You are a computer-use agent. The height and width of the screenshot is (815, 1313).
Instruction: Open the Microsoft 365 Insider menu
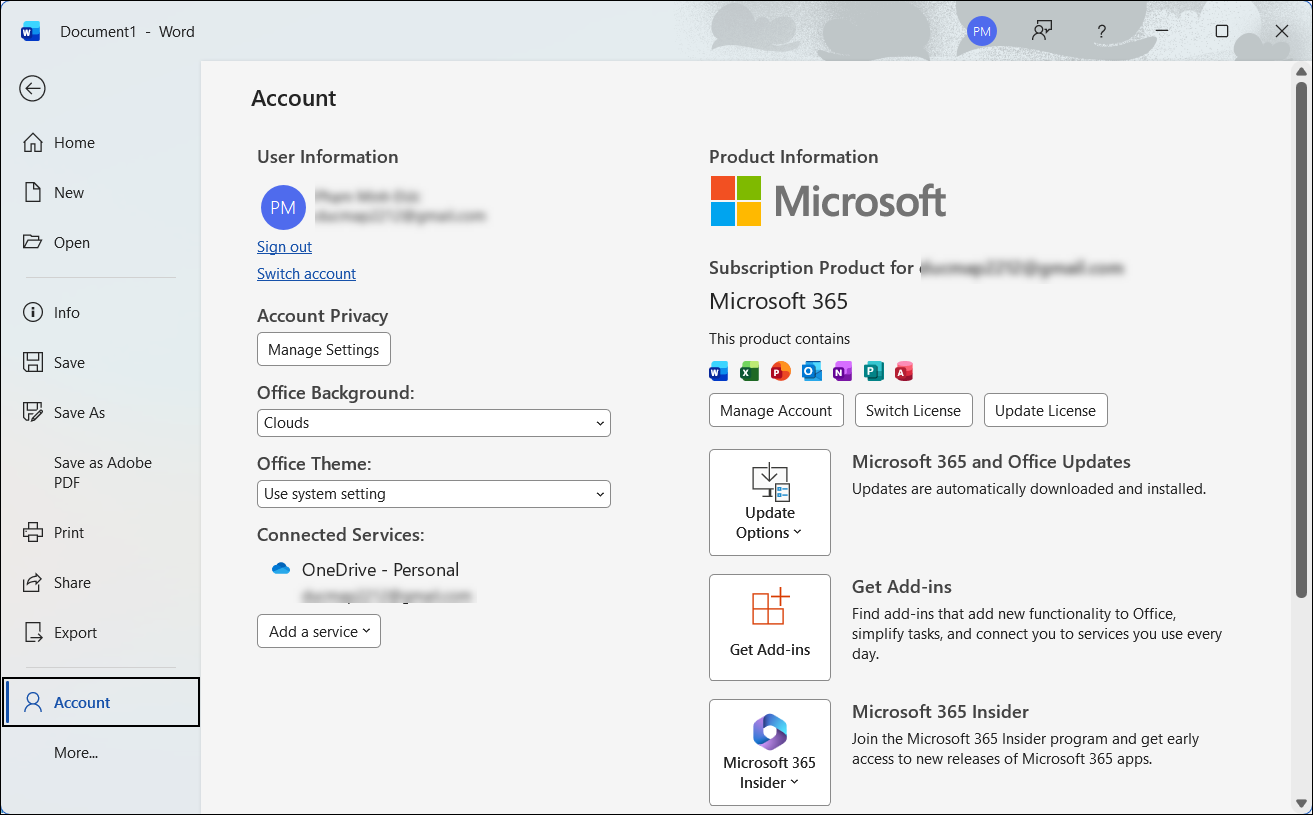click(770, 752)
